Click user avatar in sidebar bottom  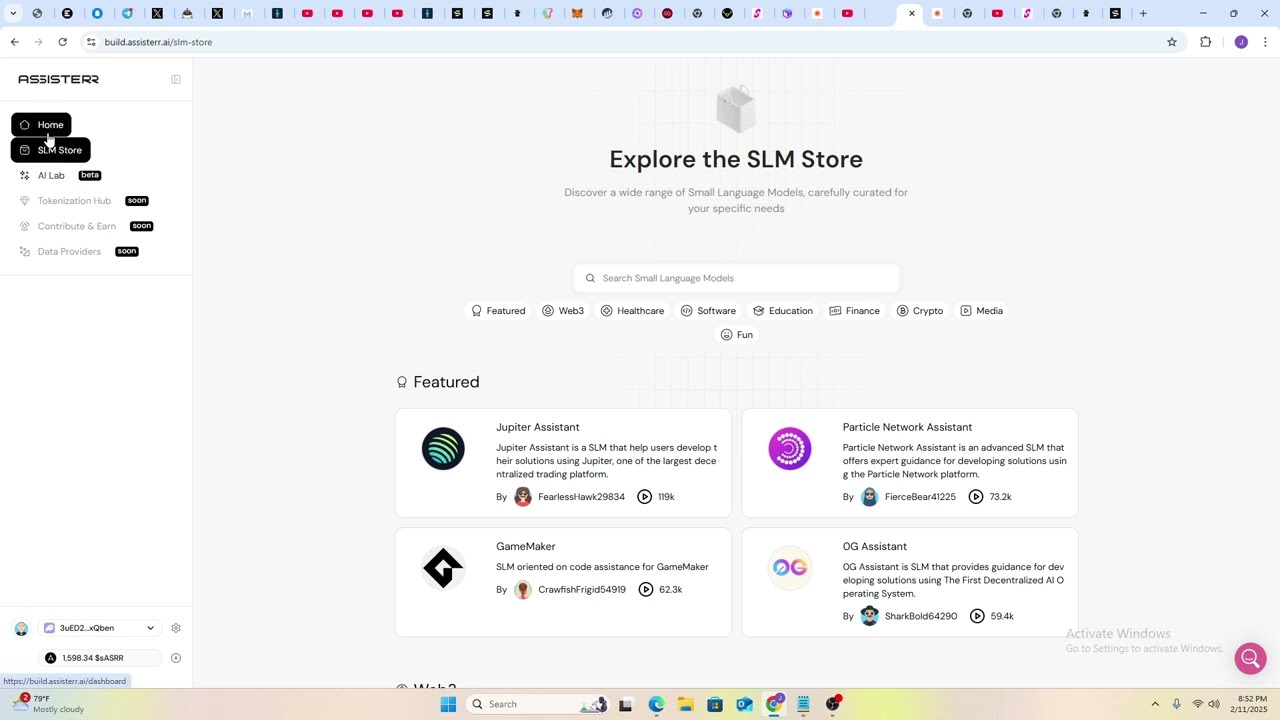coord(21,628)
